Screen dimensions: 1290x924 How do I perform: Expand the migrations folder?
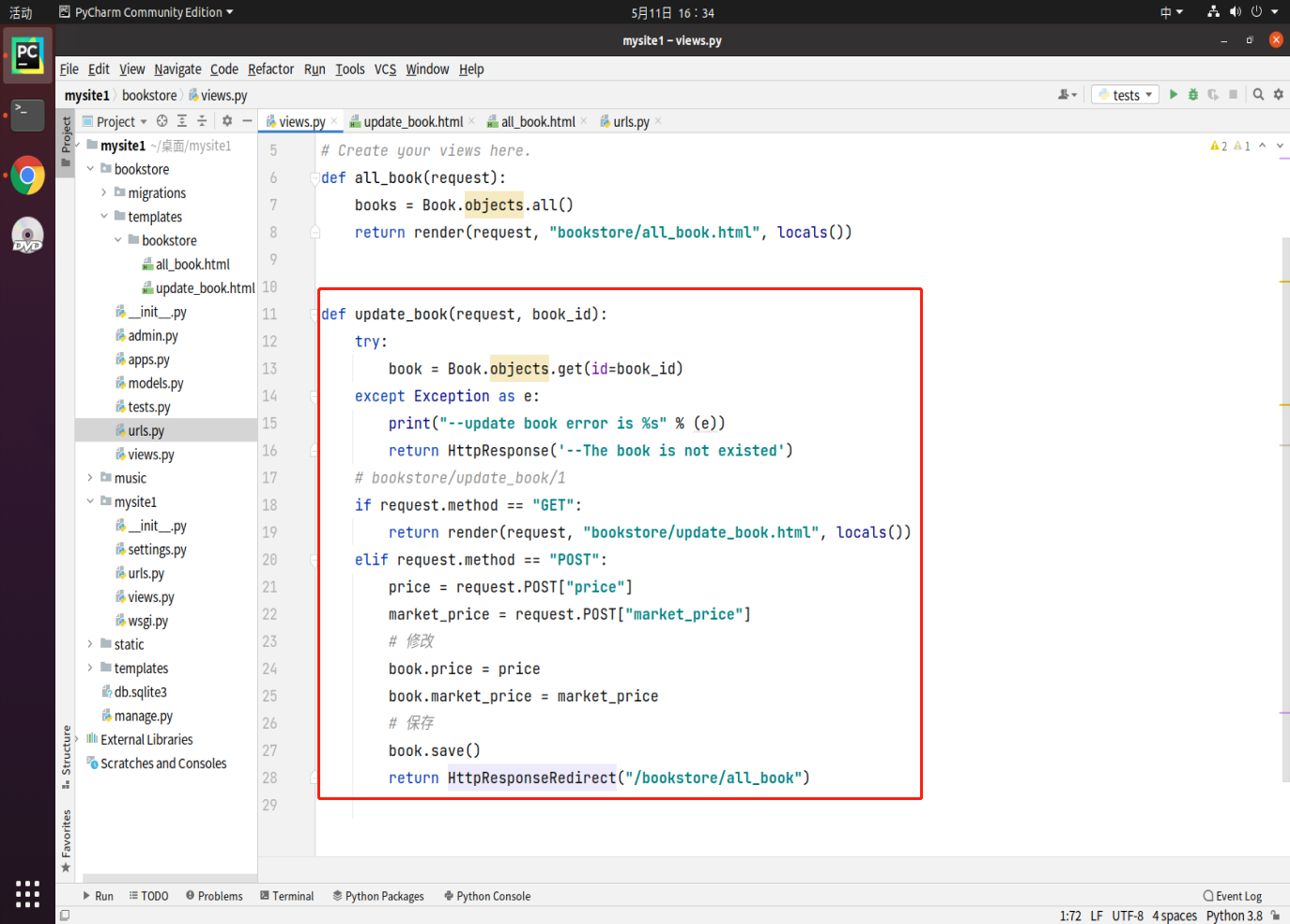tap(104, 192)
